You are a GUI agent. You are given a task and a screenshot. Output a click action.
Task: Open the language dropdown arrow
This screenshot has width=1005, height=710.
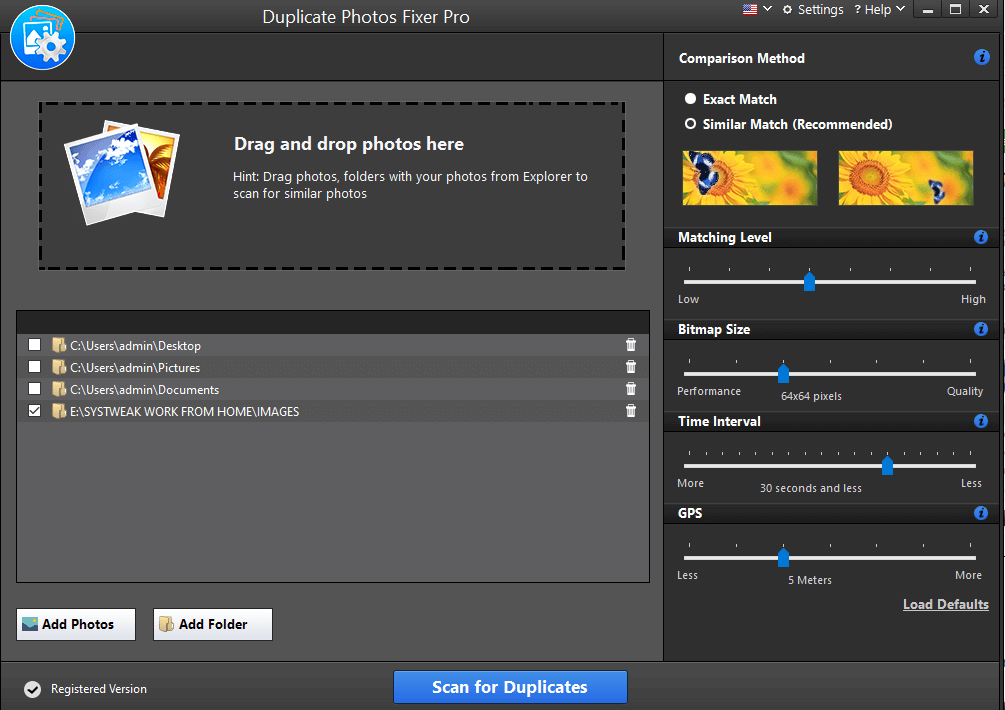(767, 9)
